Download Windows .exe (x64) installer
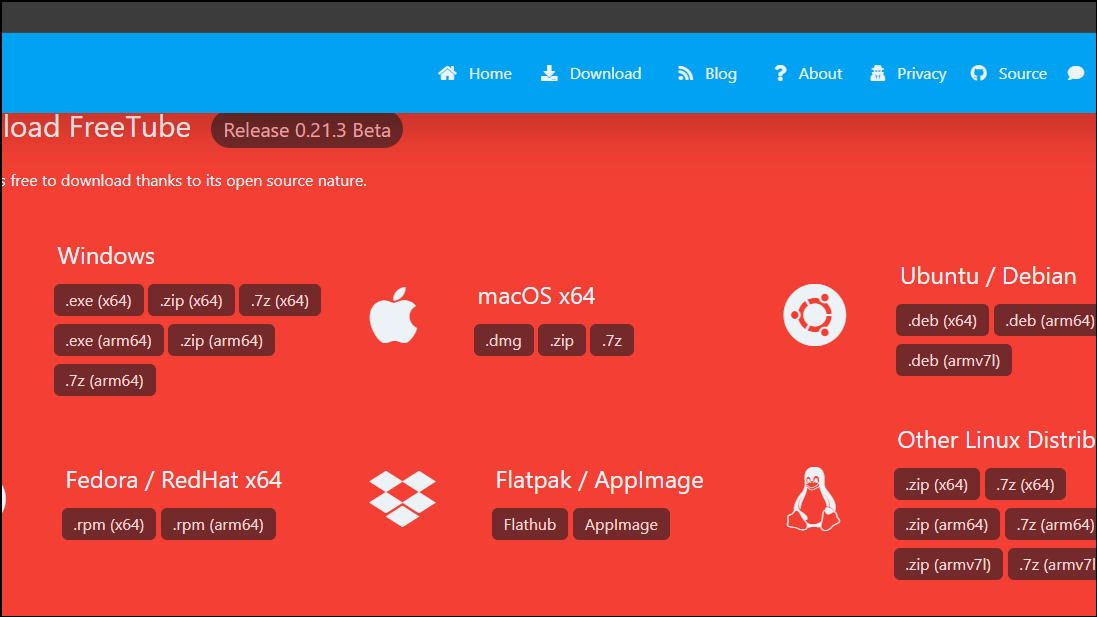 99,300
